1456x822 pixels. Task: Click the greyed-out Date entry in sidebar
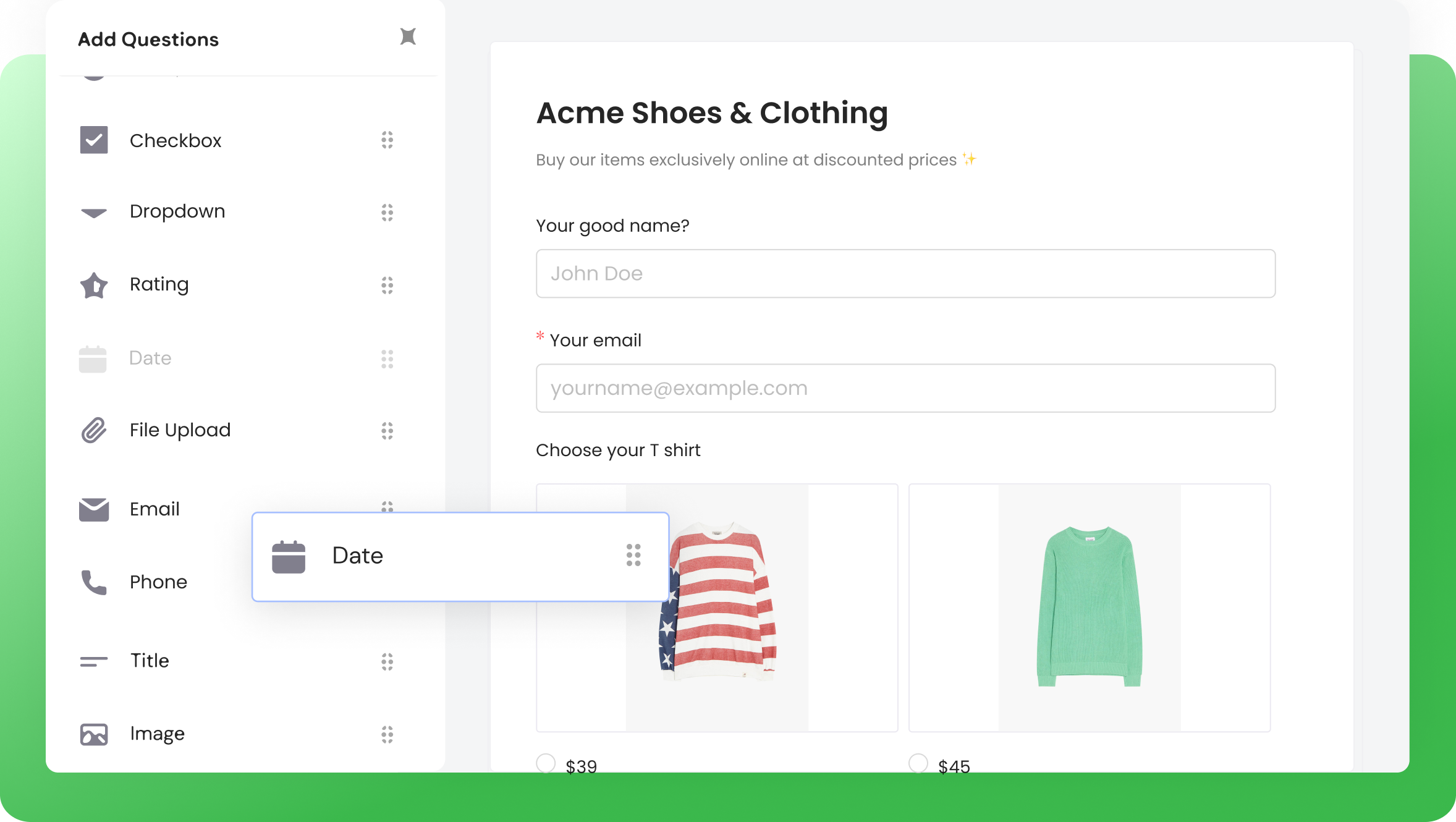click(150, 358)
